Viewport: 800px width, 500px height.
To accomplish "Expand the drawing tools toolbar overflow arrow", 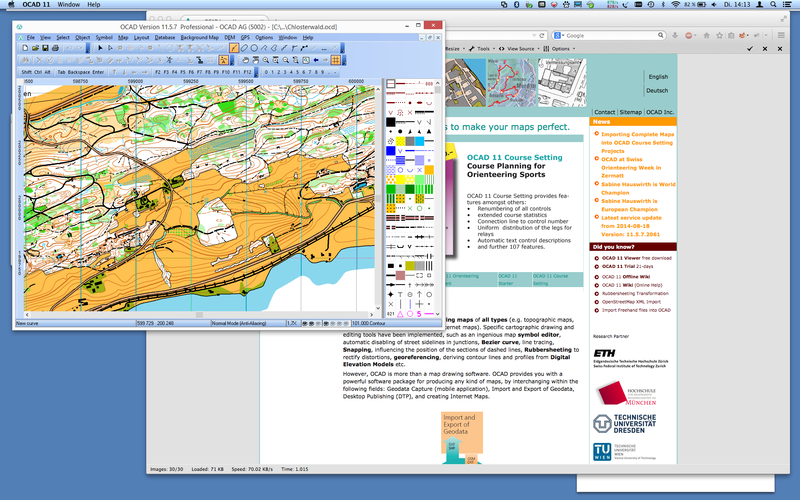I will coord(342,48).
